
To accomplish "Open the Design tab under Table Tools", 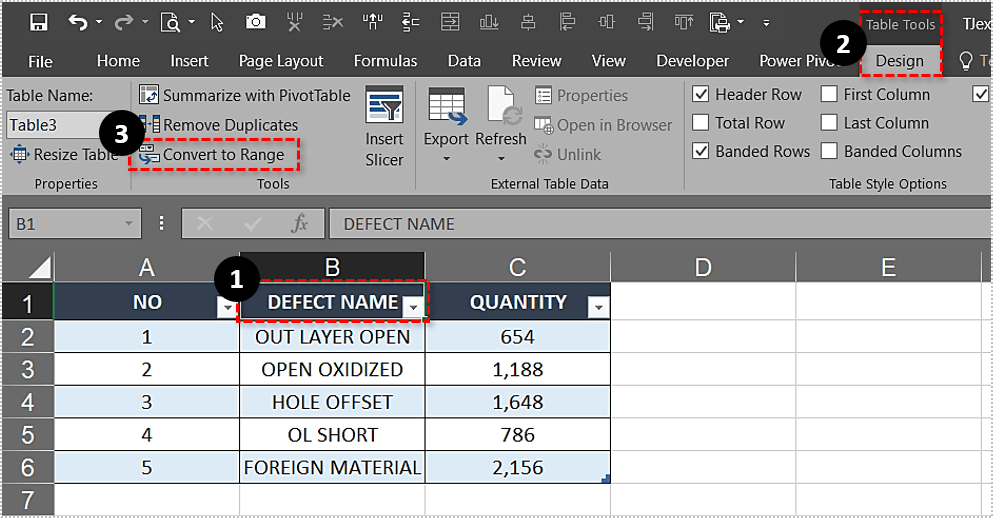I will (899, 61).
